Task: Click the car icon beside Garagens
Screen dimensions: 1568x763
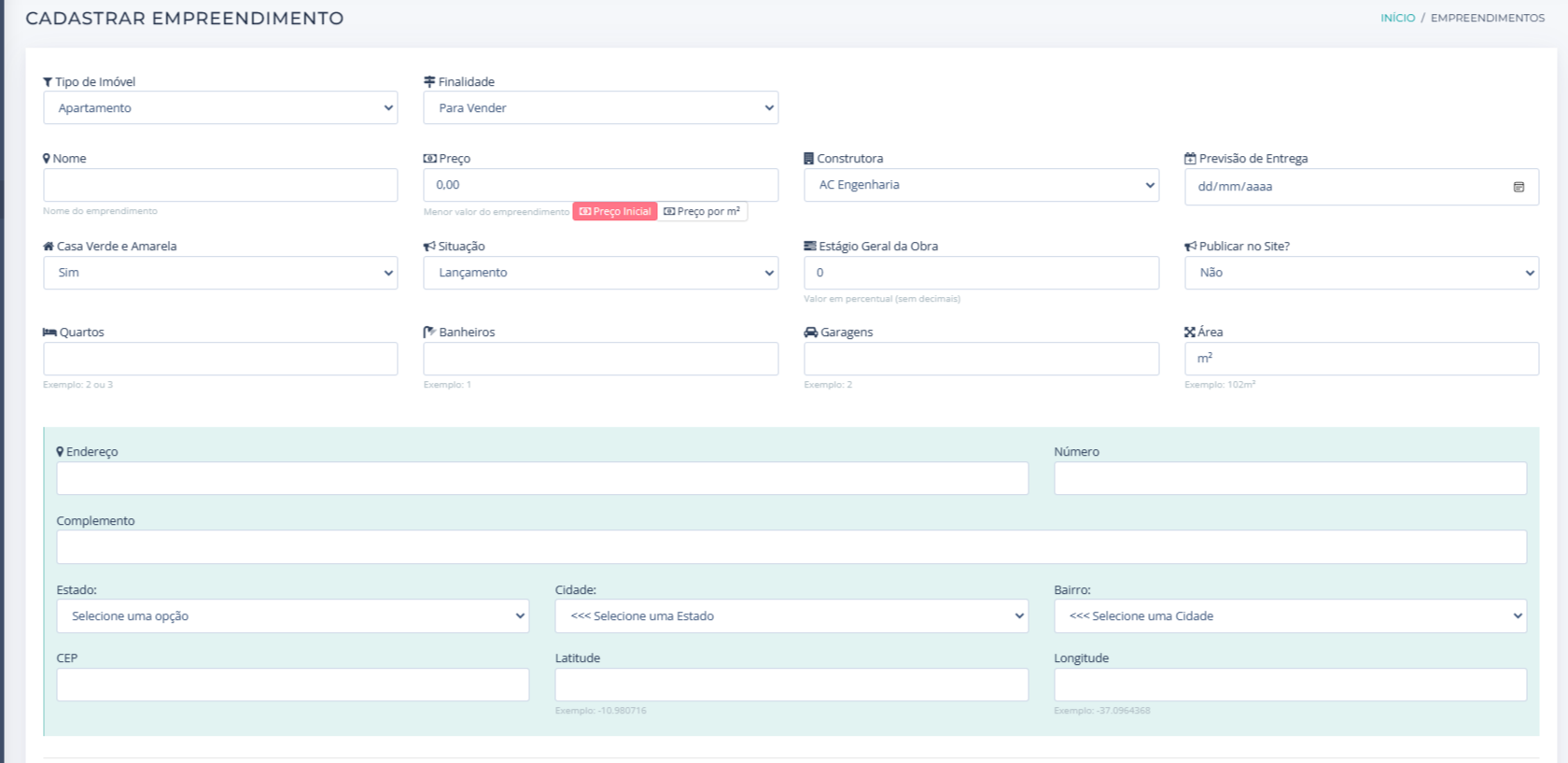Action: (810, 332)
